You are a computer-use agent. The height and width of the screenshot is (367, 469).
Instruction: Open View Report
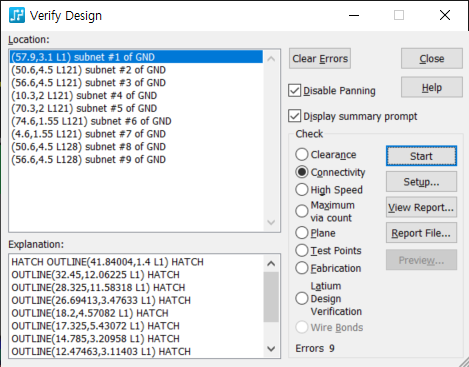[x=421, y=207]
